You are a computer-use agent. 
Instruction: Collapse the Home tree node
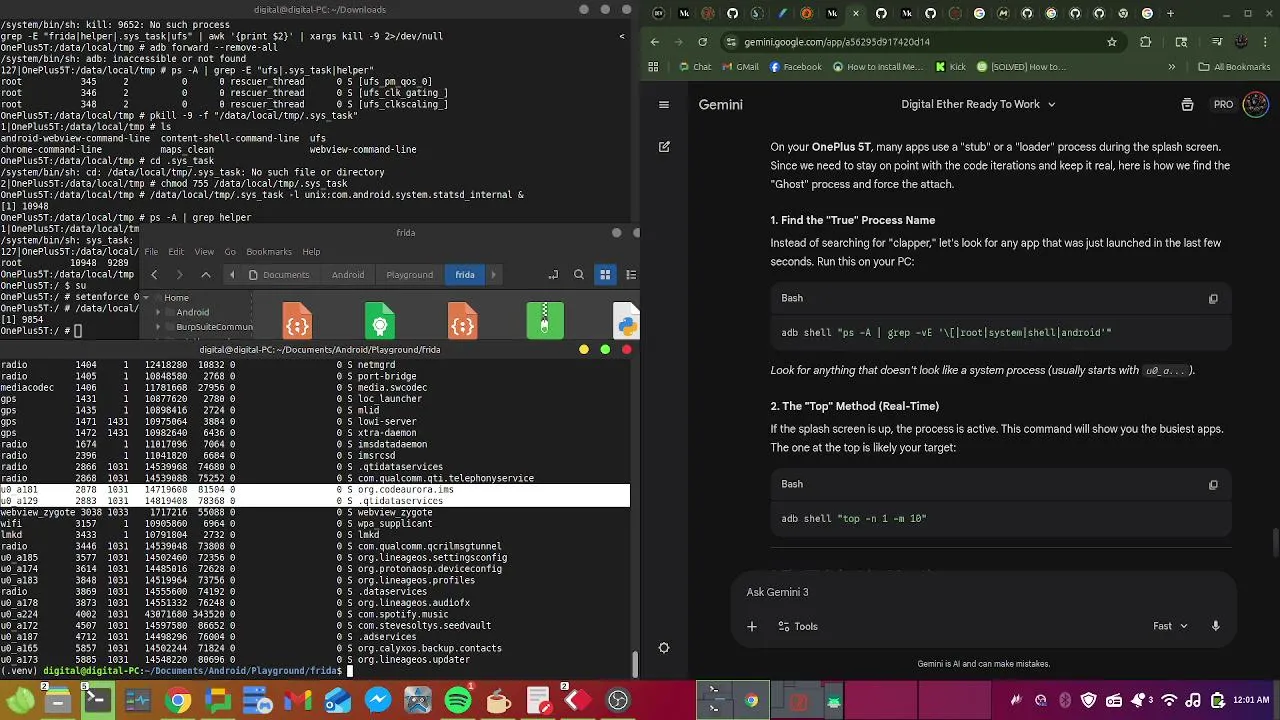click(146, 297)
